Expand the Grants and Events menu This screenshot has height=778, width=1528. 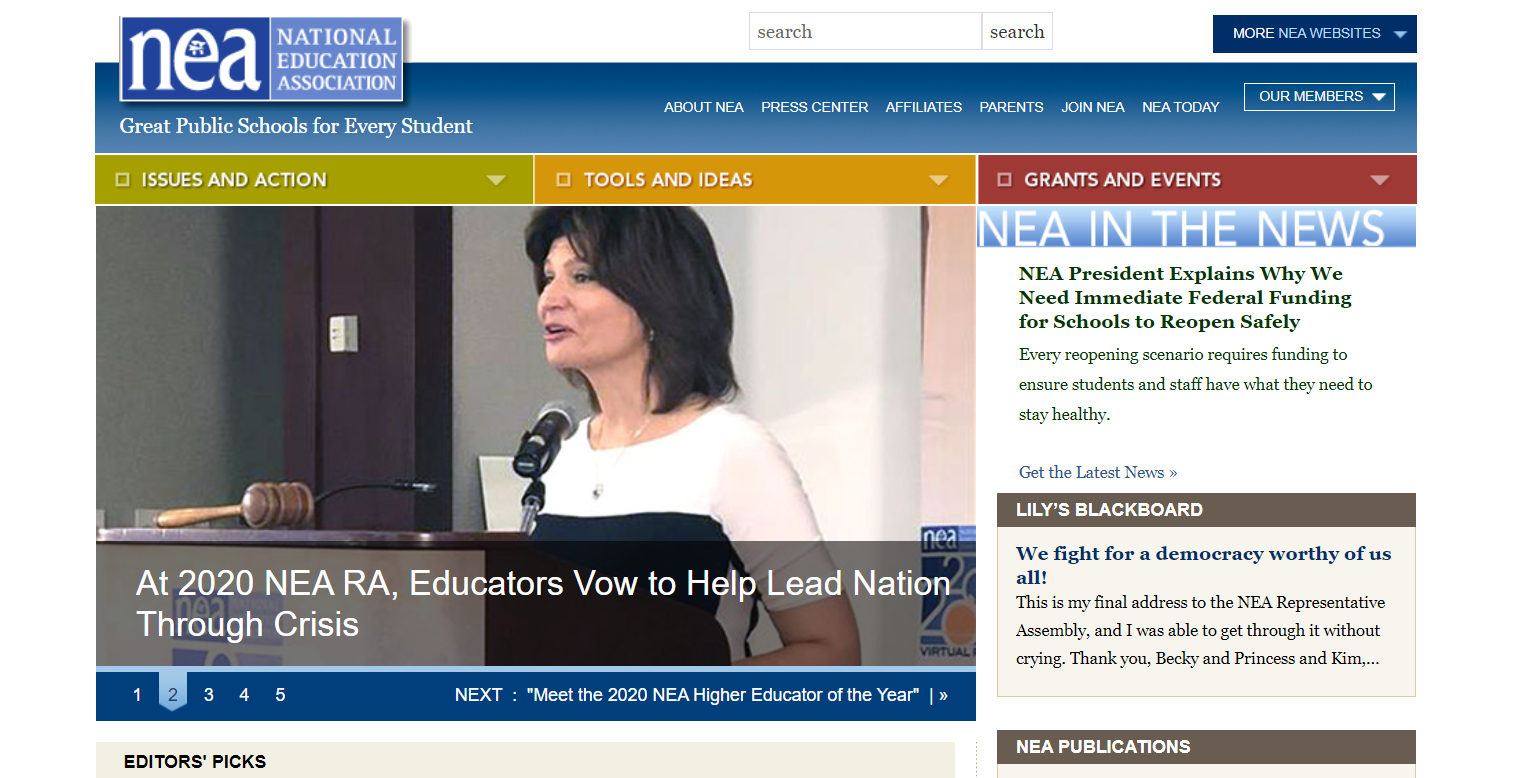(1197, 180)
